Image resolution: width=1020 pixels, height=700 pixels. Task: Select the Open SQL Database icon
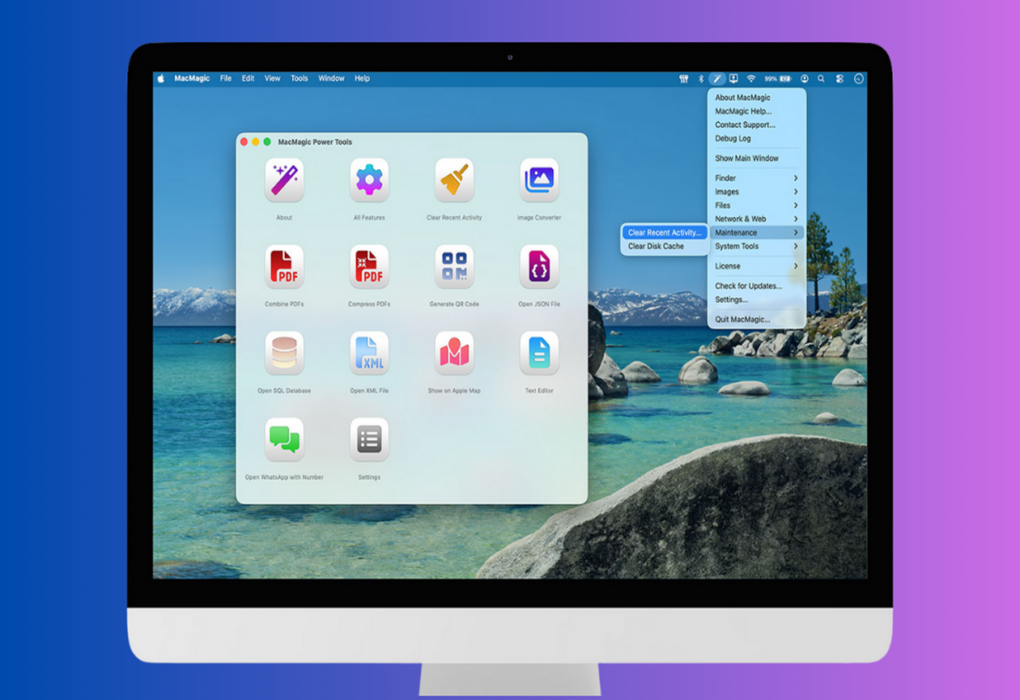(x=284, y=353)
